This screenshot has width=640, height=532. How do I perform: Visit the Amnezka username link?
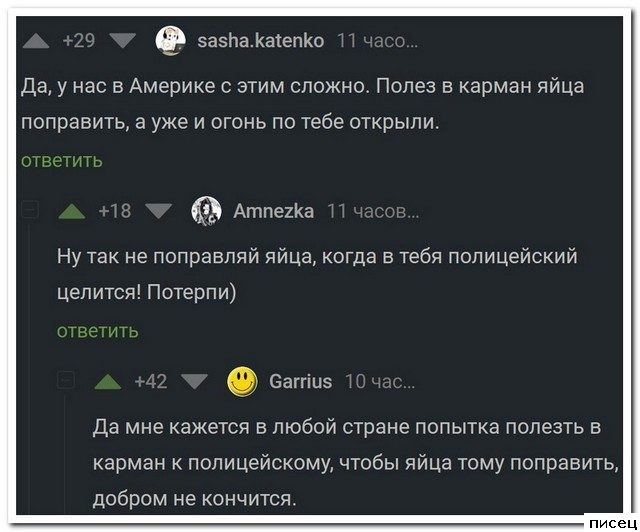(x=273, y=211)
